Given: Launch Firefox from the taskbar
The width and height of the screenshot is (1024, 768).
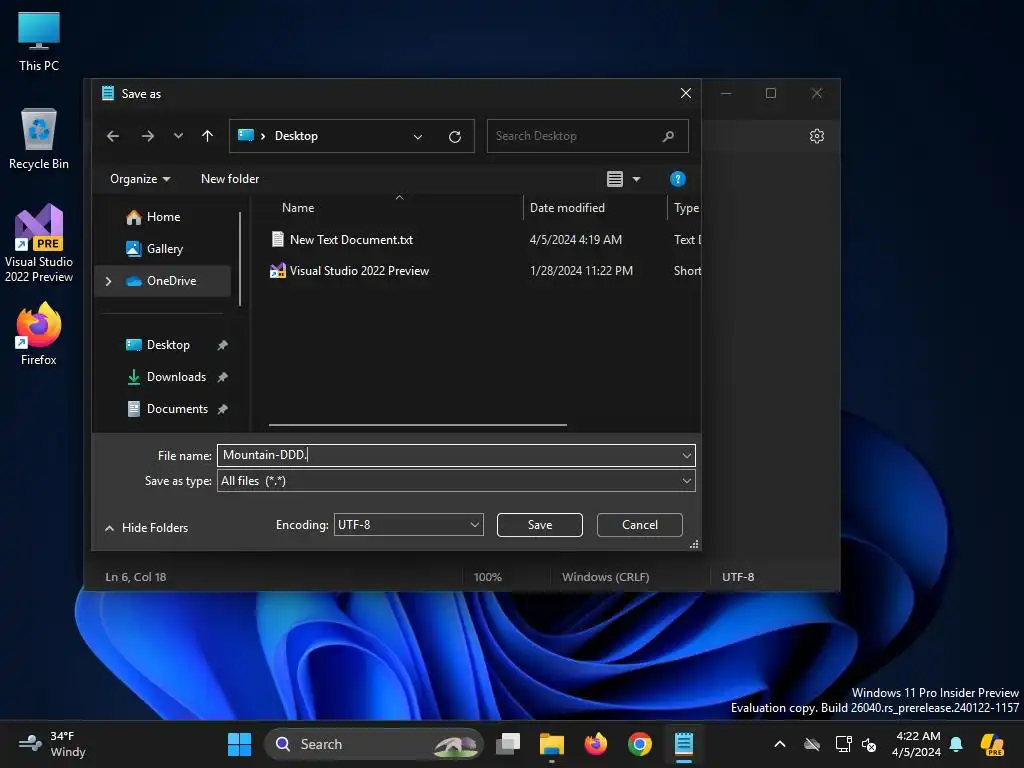Looking at the screenshot, I should pos(596,744).
